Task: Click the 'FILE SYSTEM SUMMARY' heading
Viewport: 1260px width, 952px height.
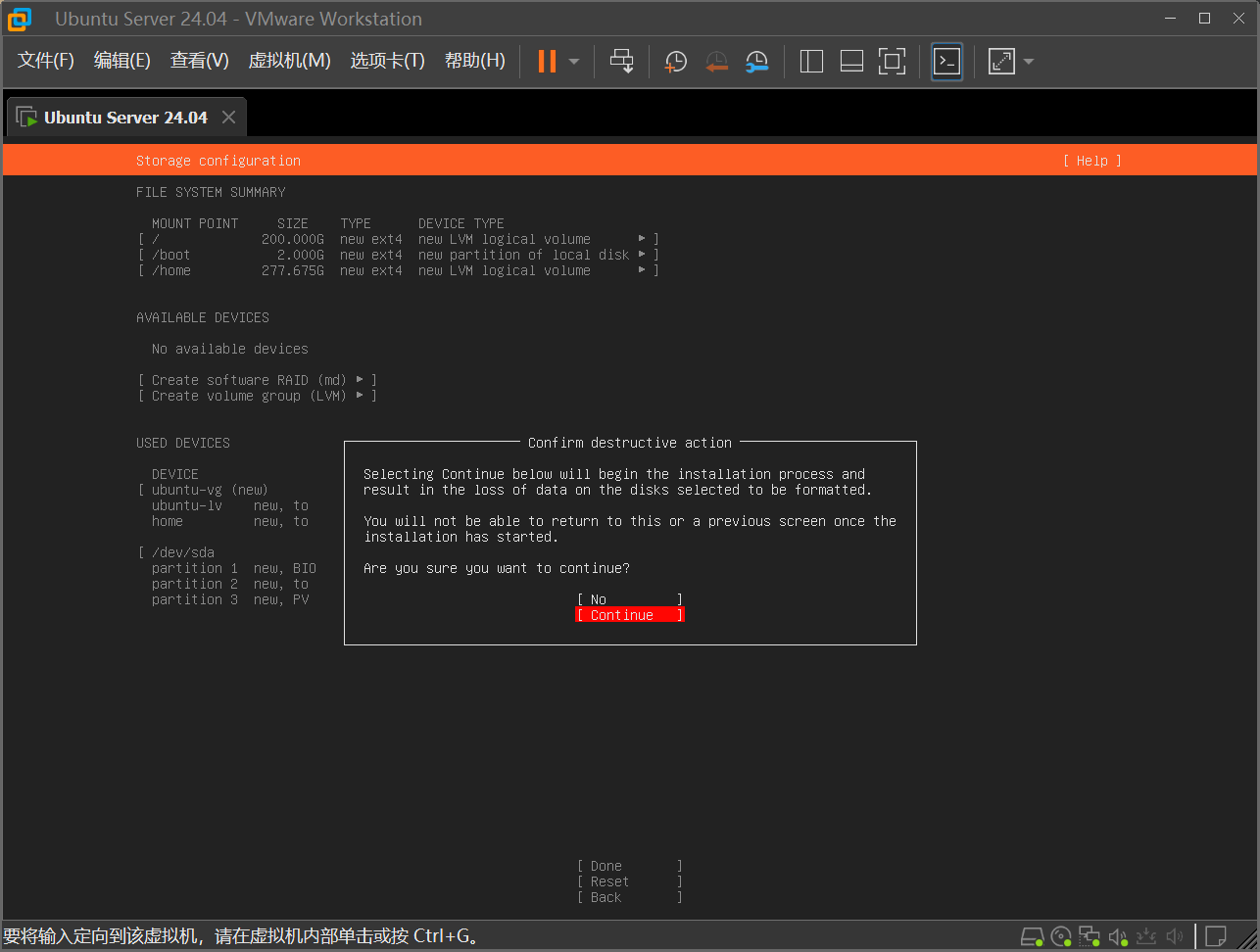Action: [211, 192]
